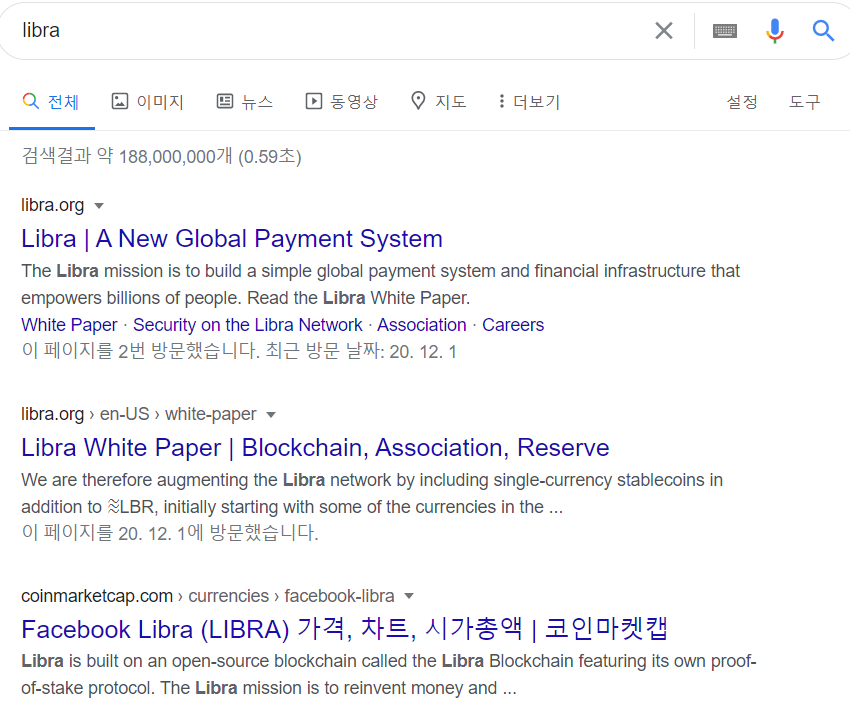Click the 더보기 three-dot icon

pos(501,101)
